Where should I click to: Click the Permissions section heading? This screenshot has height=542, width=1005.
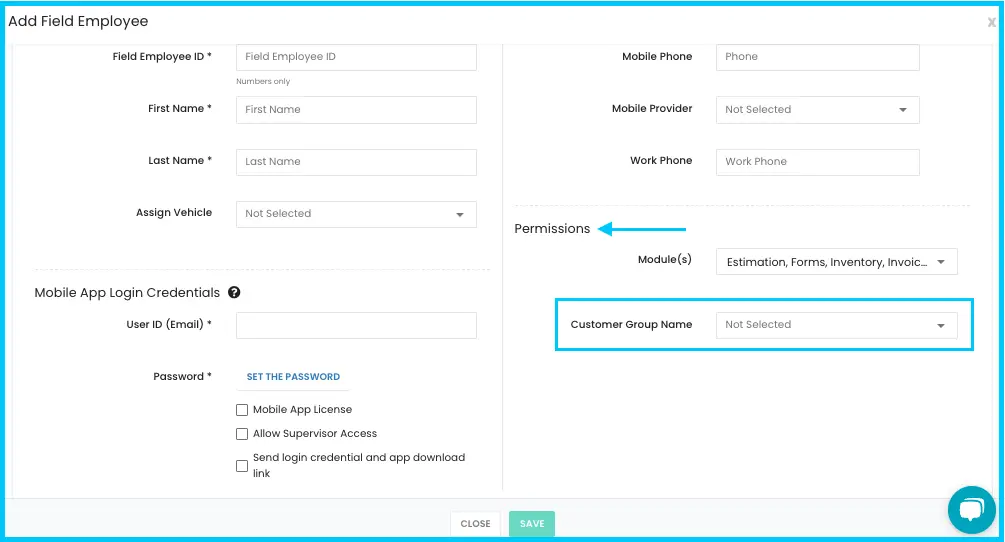pos(552,229)
